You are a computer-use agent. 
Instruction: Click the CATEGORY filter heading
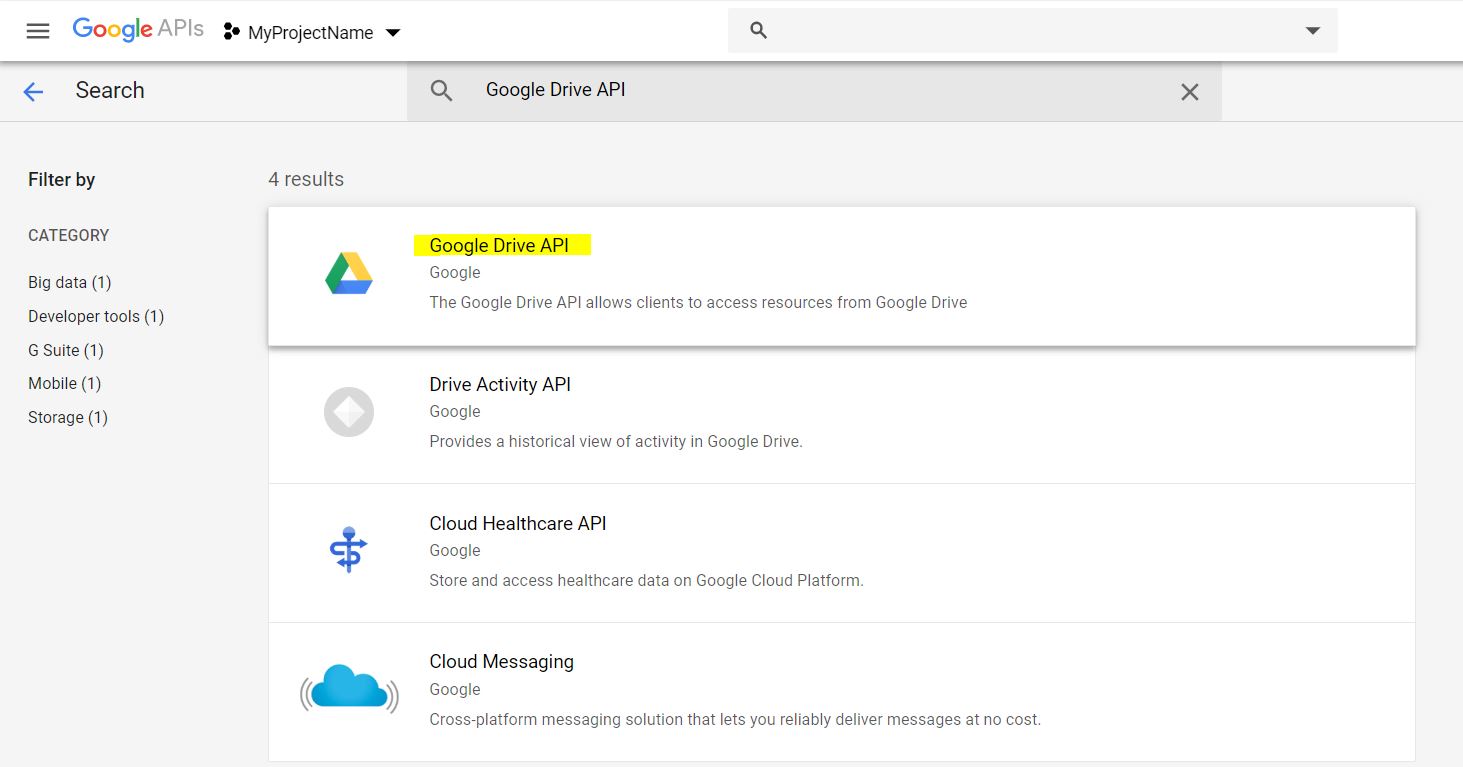[x=69, y=235]
